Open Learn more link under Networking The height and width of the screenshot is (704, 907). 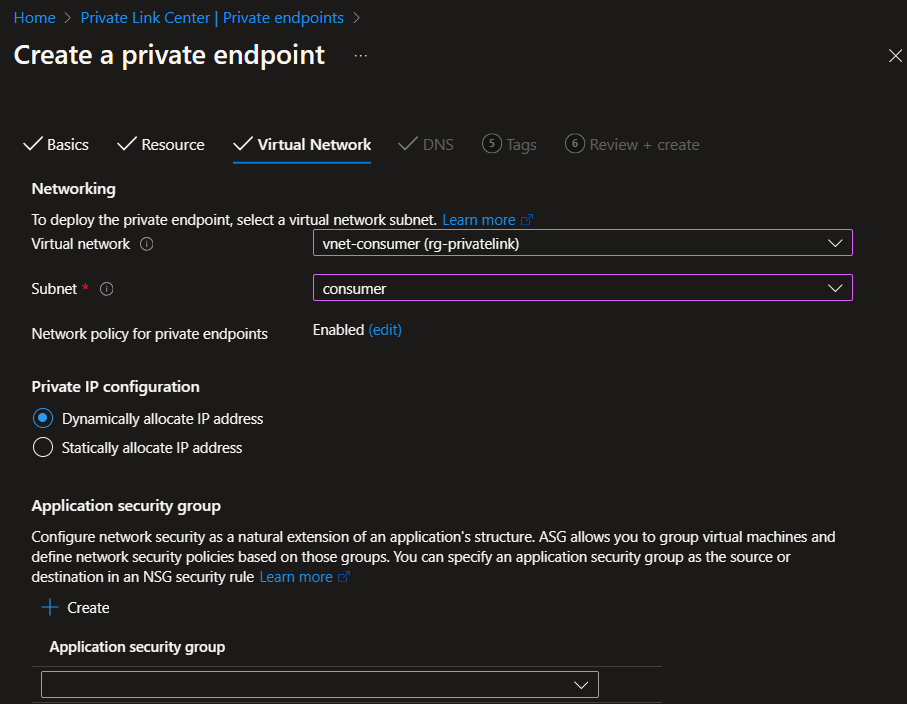pos(479,220)
